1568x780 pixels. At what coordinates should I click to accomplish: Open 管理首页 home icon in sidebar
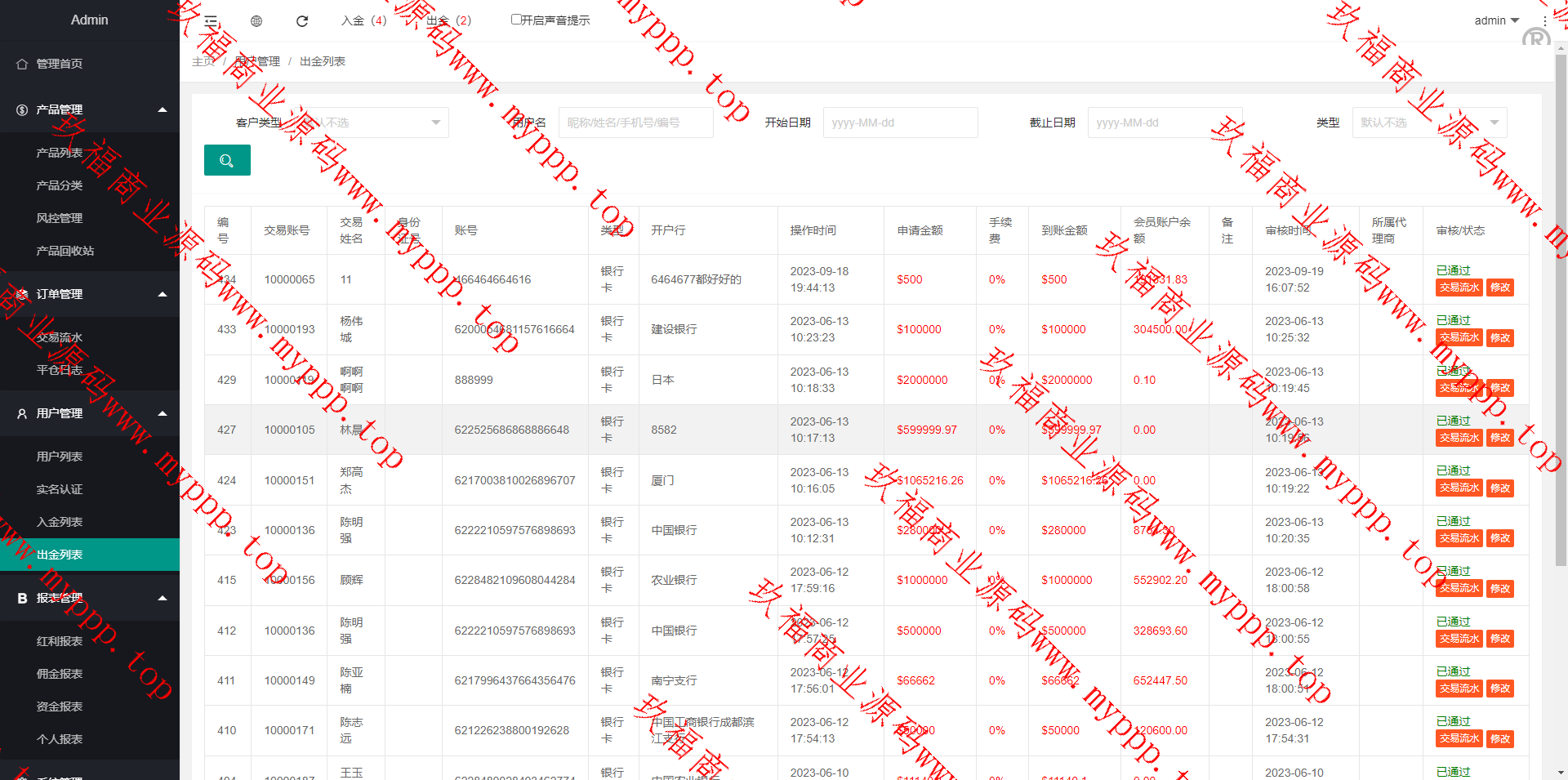22,64
